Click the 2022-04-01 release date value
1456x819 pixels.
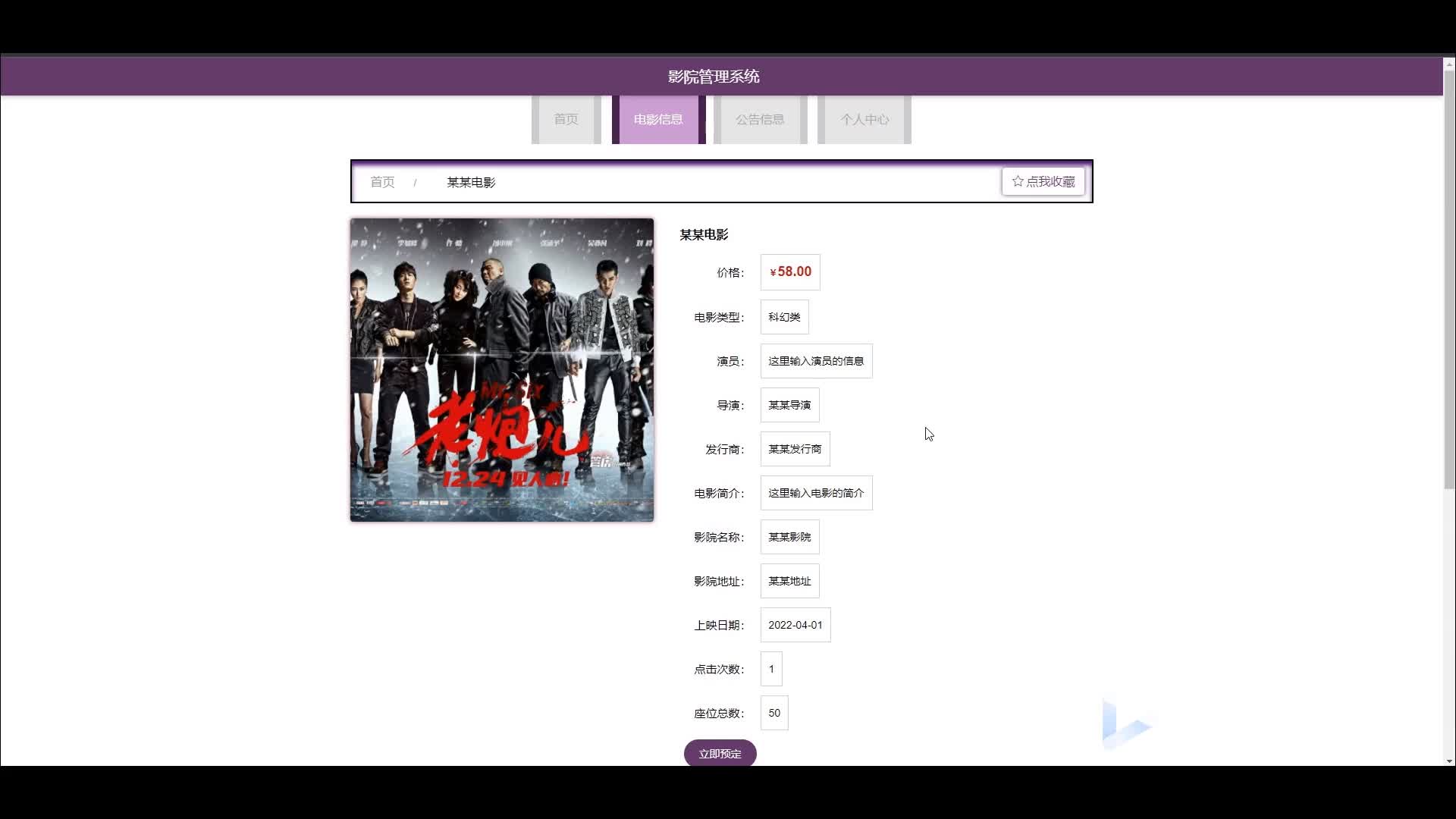point(795,625)
